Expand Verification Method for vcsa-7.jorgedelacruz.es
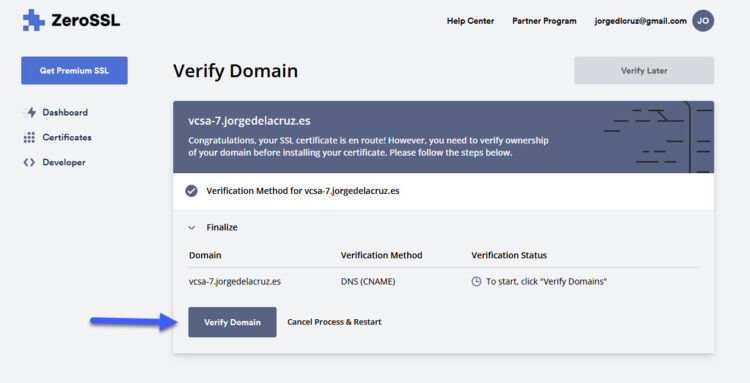 point(303,191)
